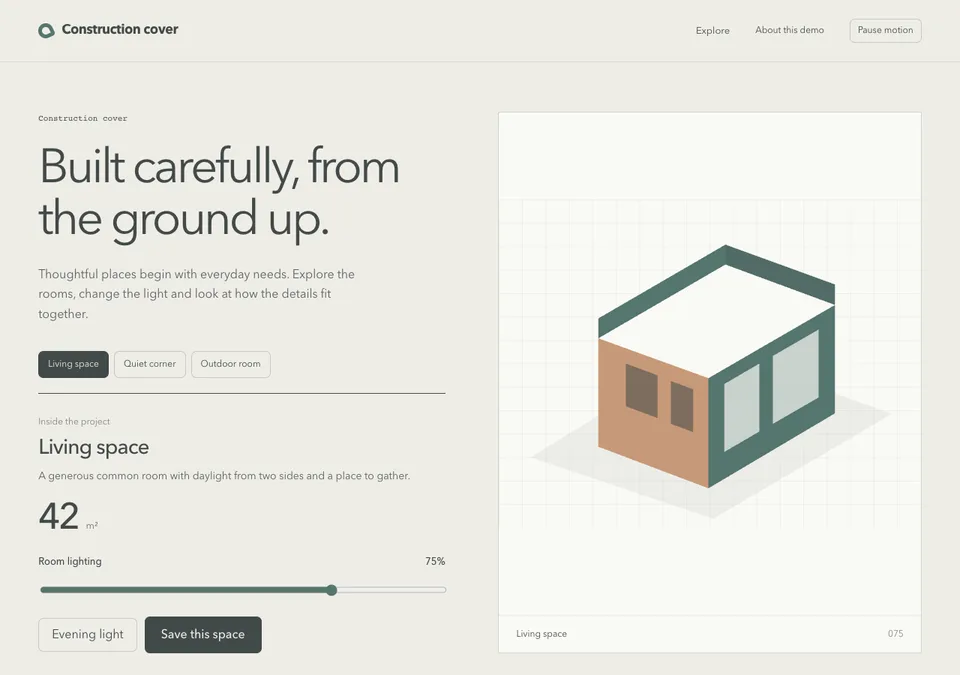
Task: Click the 075 counter in preview footer
Action: pos(895,634)
